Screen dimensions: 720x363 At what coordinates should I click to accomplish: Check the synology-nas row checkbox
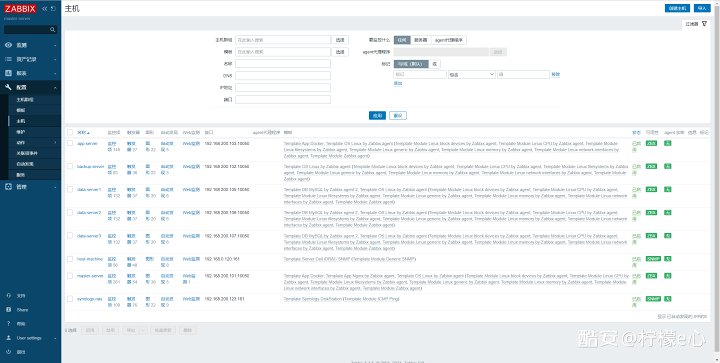70,299
